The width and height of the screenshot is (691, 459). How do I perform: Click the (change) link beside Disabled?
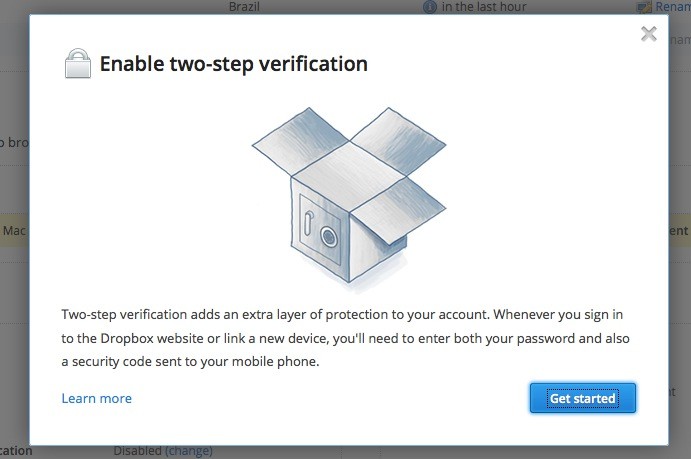[x=190, y=451]
